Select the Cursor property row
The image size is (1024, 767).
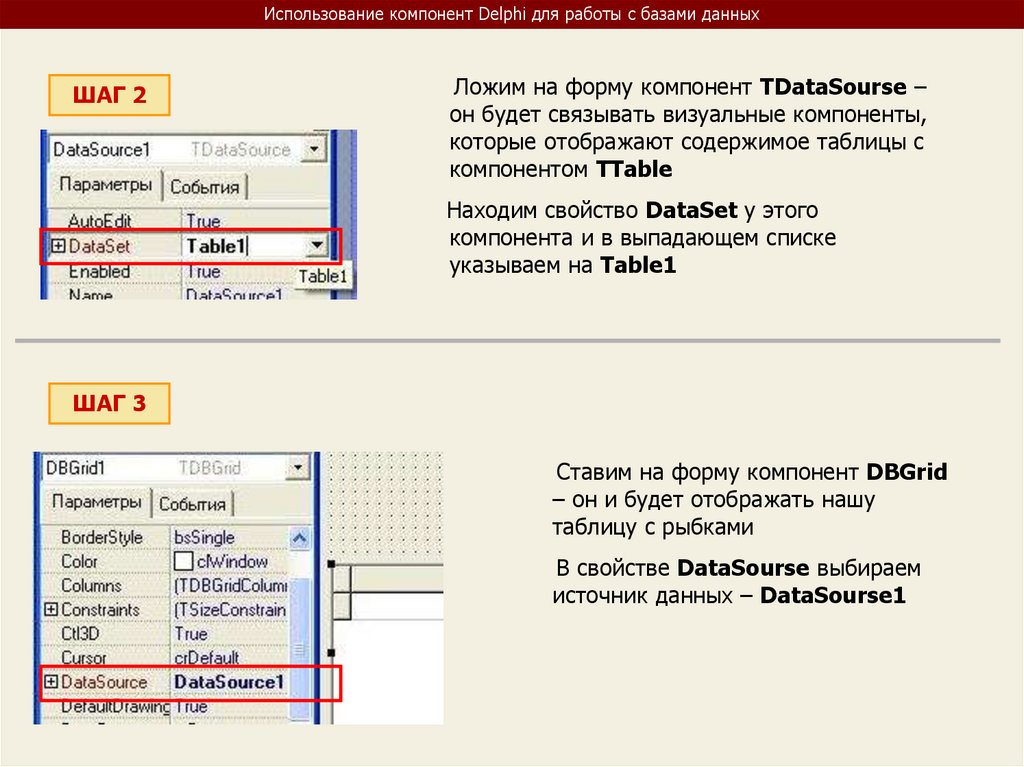165,658
